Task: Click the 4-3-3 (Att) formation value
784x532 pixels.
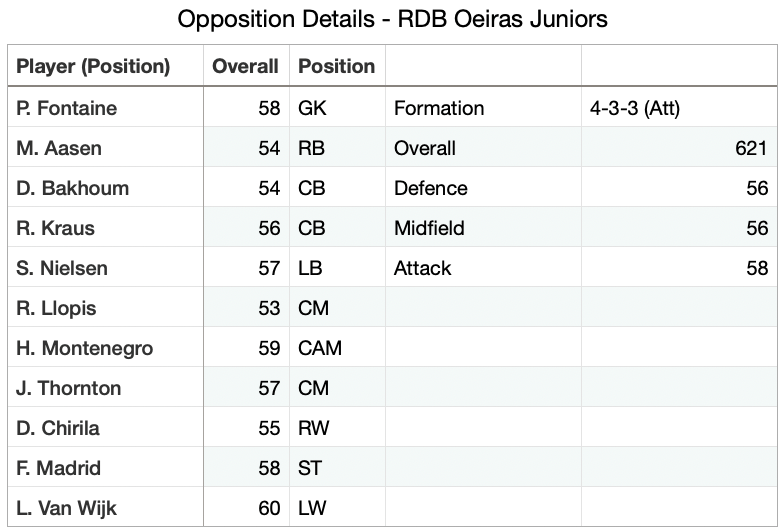Action: [x=635, y=108]
